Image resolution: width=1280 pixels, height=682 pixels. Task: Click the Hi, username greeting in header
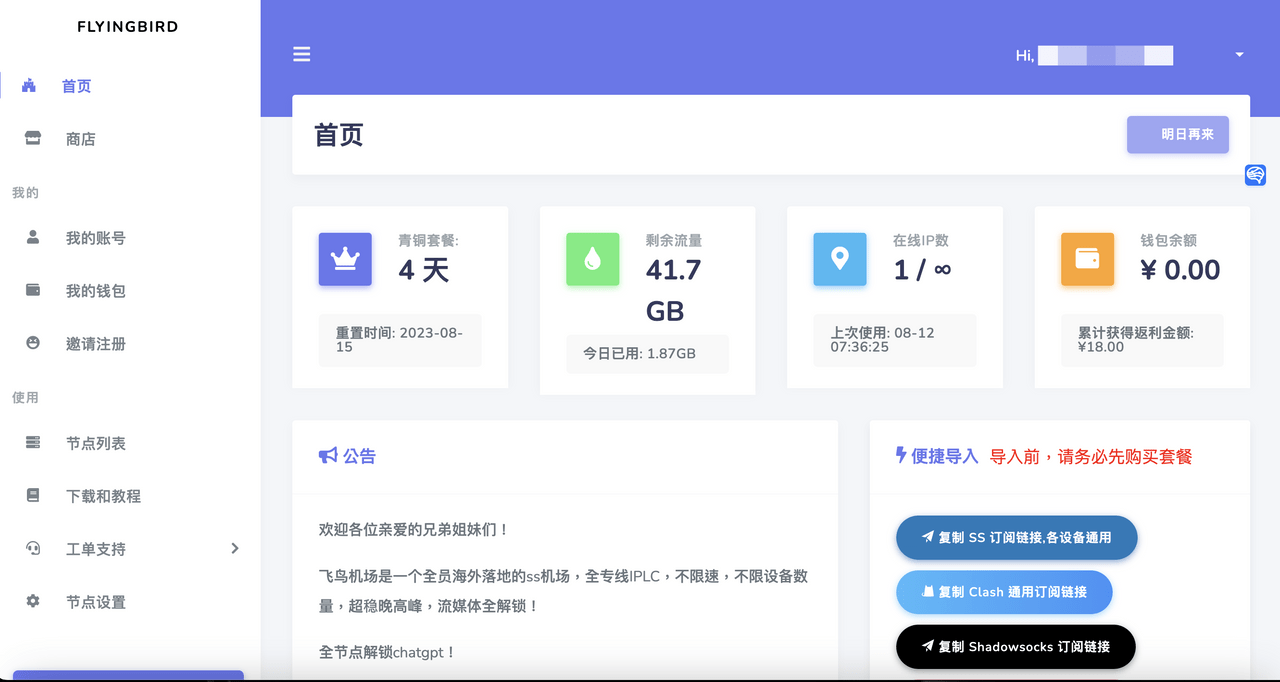coord(1094,56)
